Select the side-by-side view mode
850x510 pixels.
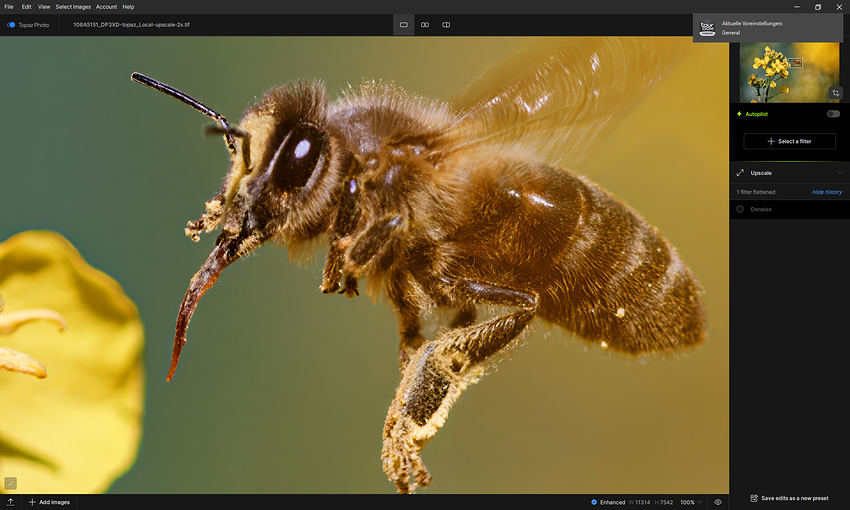click(425, 25)
